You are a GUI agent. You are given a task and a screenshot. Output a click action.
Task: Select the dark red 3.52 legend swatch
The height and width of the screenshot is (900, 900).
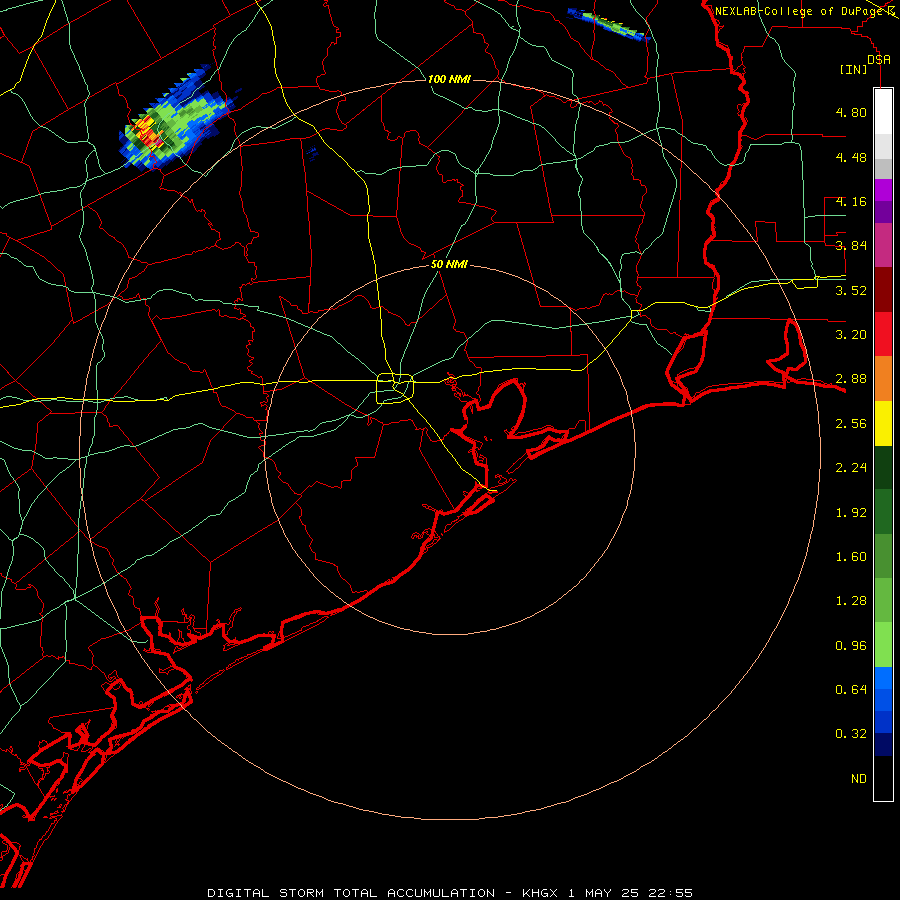[x=883, y=290]
